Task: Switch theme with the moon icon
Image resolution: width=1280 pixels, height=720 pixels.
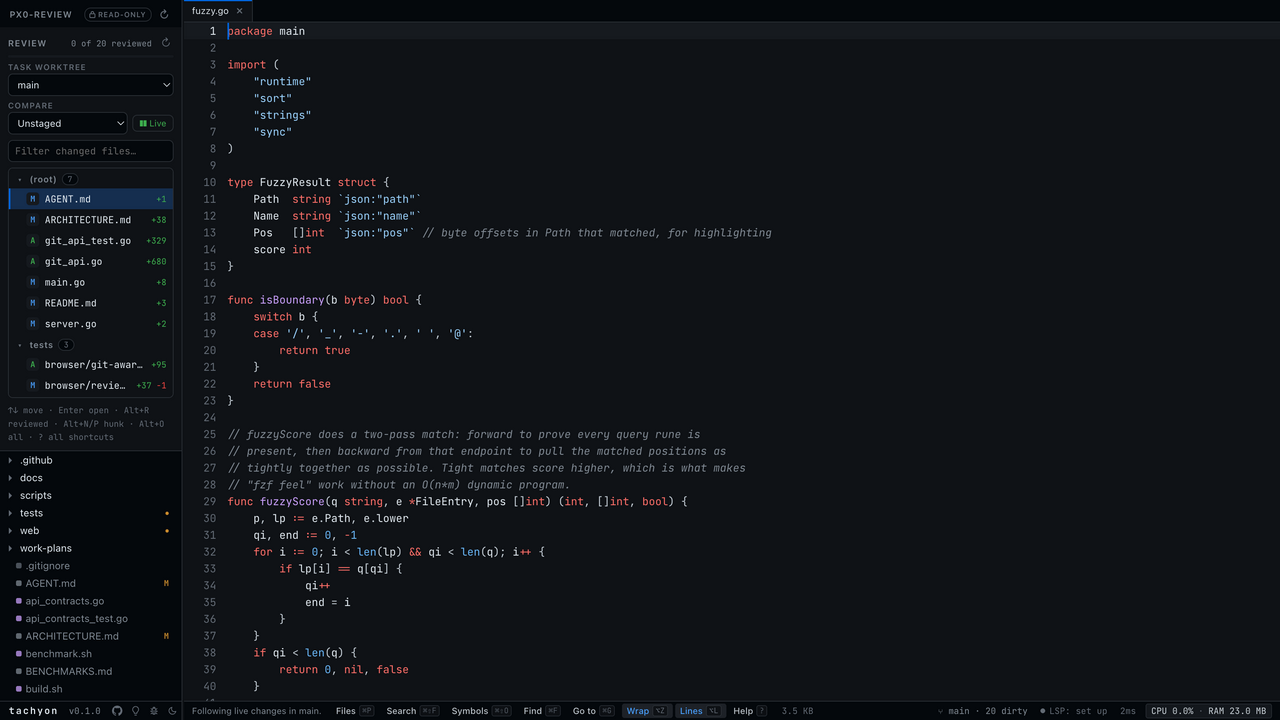Action: tap(172, 711)
